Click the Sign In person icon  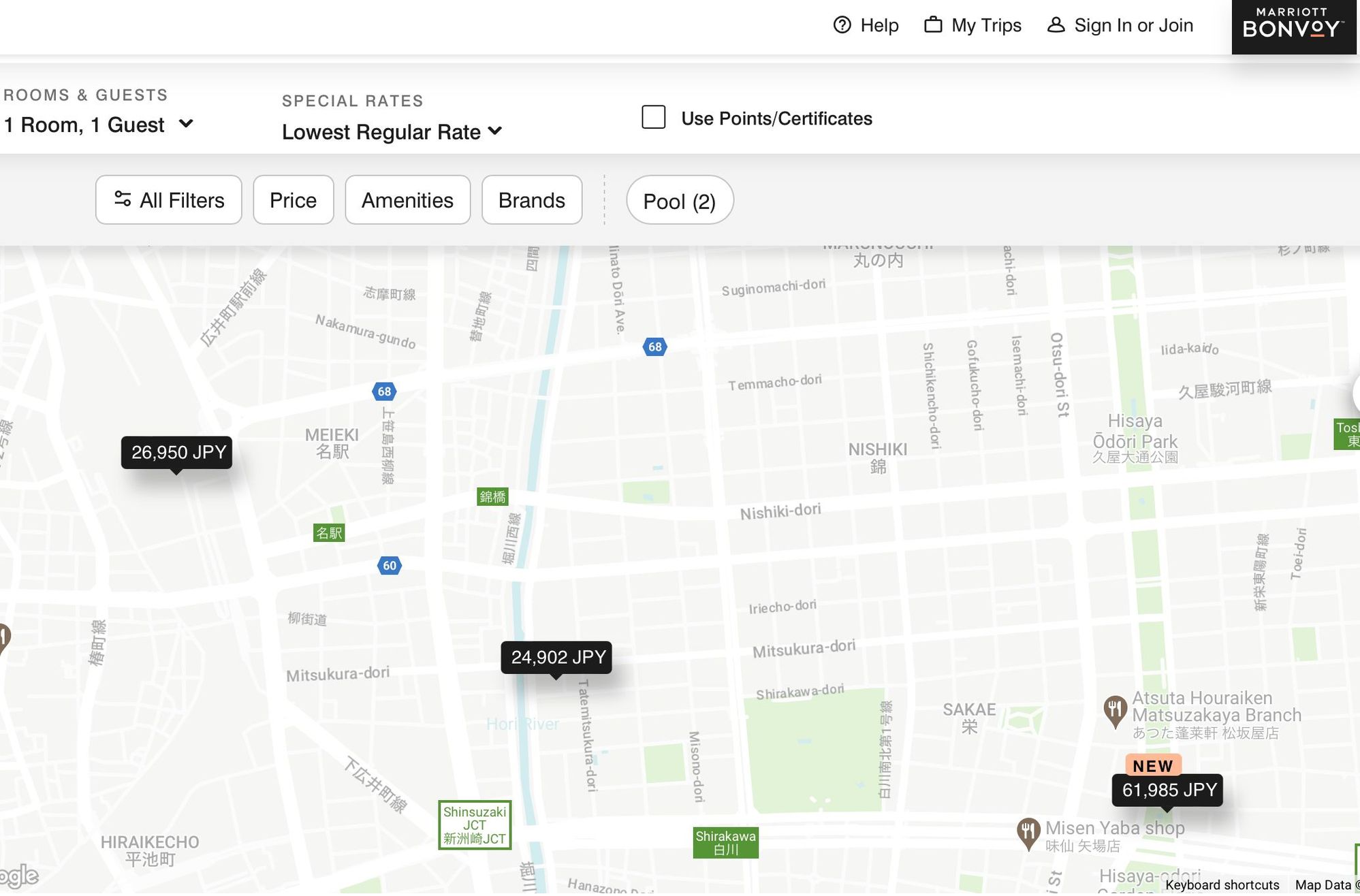pos(1056,25)
